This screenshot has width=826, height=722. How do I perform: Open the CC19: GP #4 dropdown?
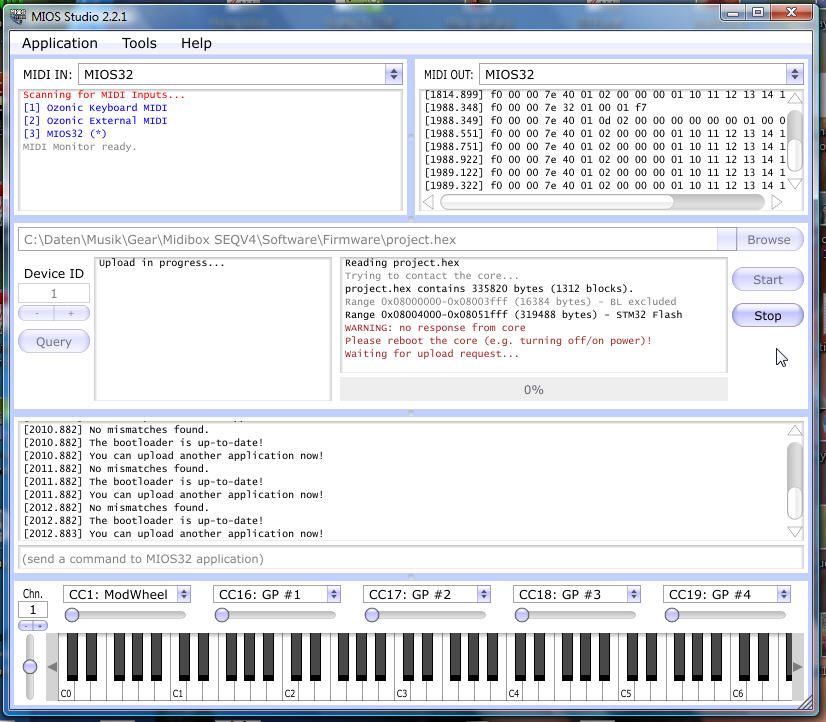tap(727, 595)
